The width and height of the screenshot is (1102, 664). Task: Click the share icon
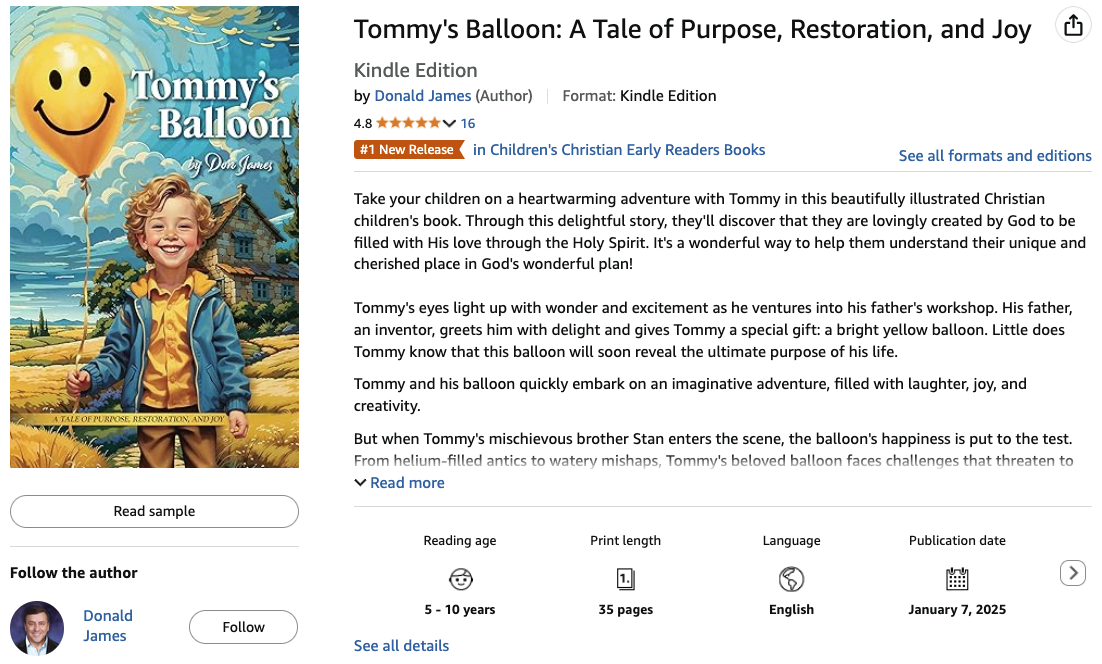(x=1073, y=26)
